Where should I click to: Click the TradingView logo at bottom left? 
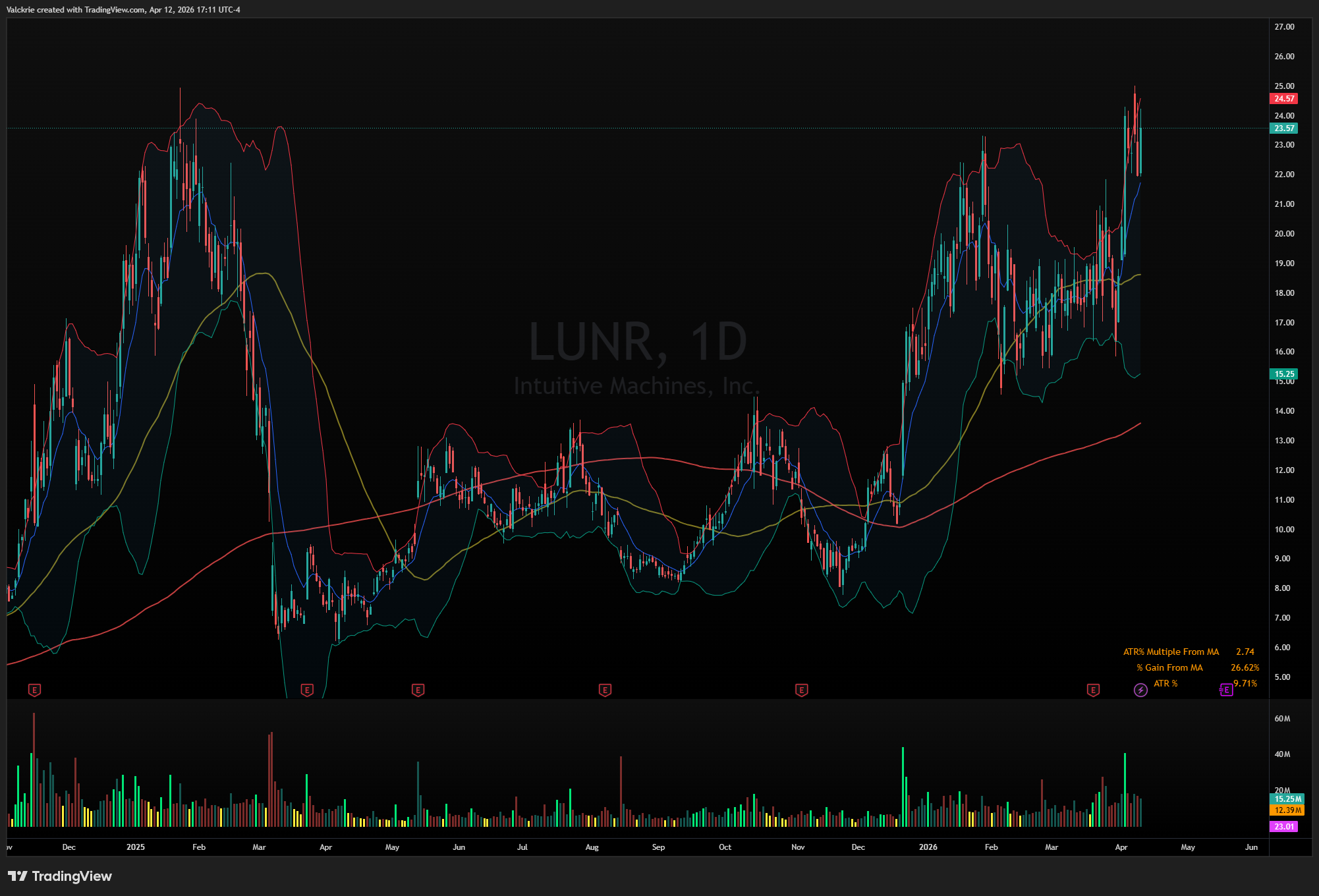60,876
